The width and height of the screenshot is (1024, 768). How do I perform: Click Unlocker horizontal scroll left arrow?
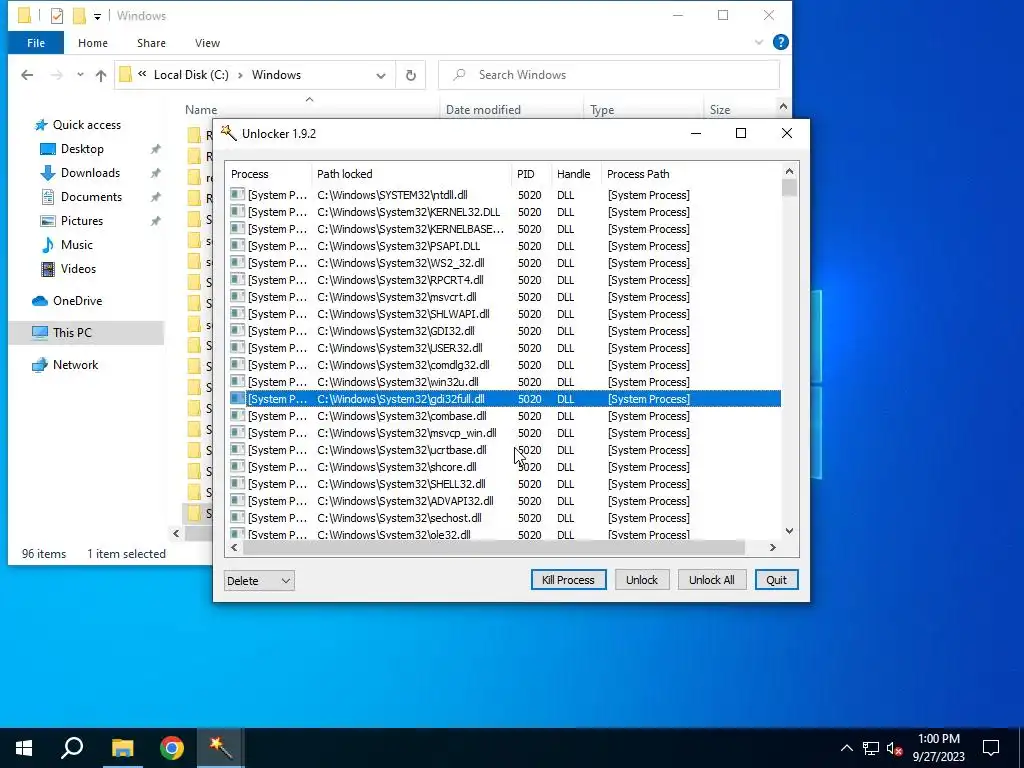tap(234, 547)
